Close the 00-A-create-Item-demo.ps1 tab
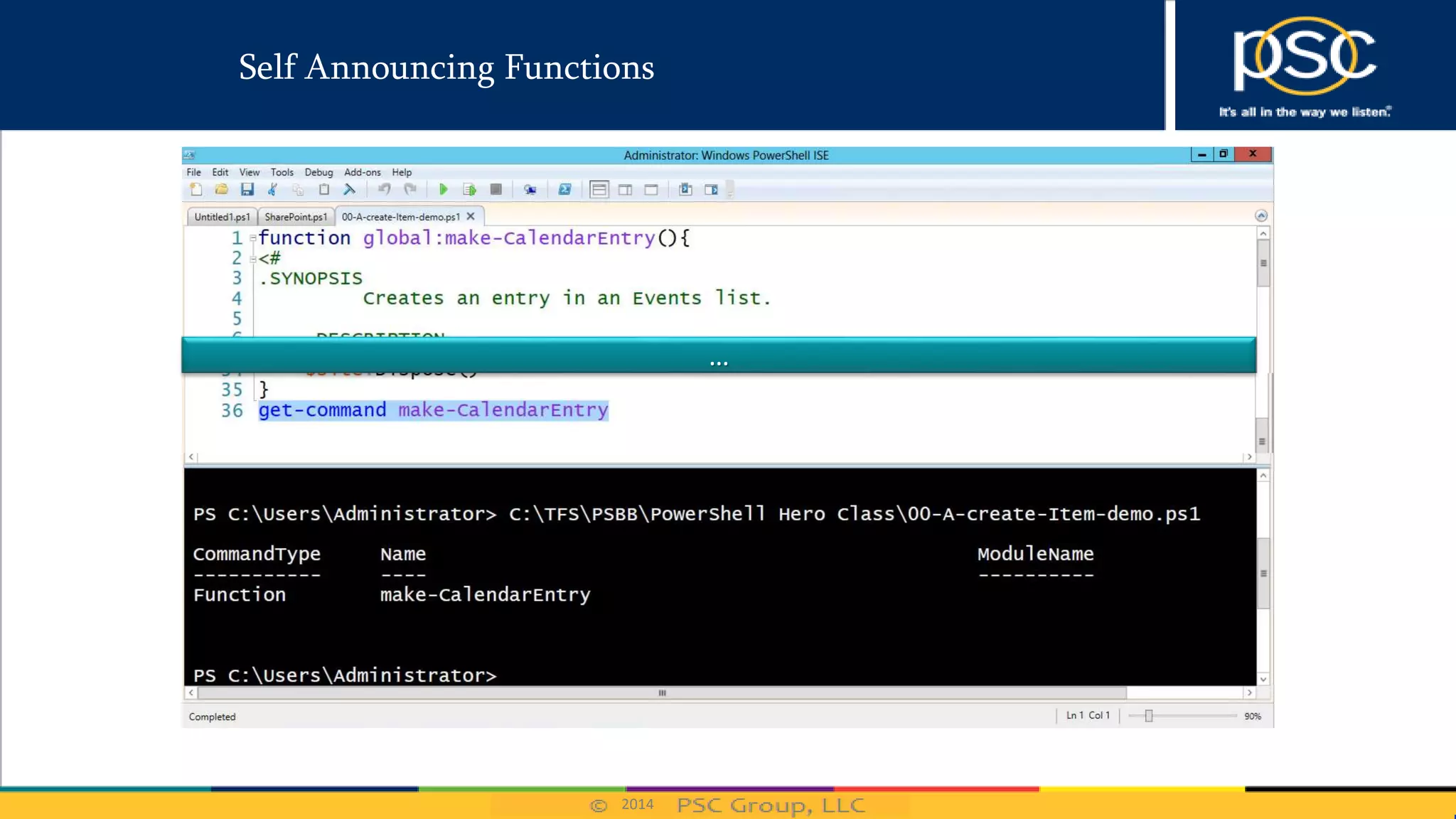 (471, 216)
